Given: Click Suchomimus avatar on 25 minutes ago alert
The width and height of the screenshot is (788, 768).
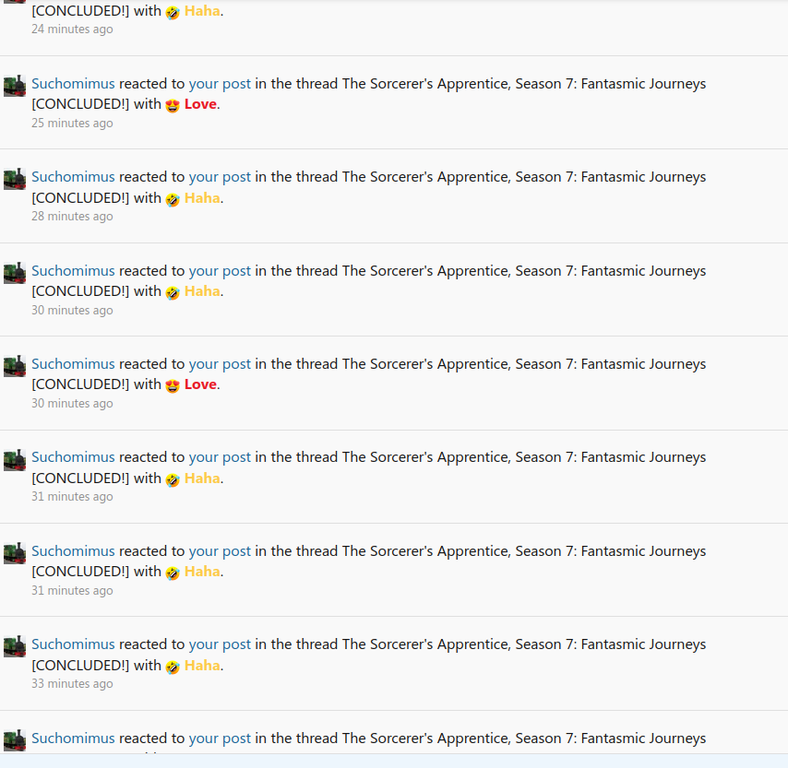Looking at the screenshot, I should click(15, 86).
